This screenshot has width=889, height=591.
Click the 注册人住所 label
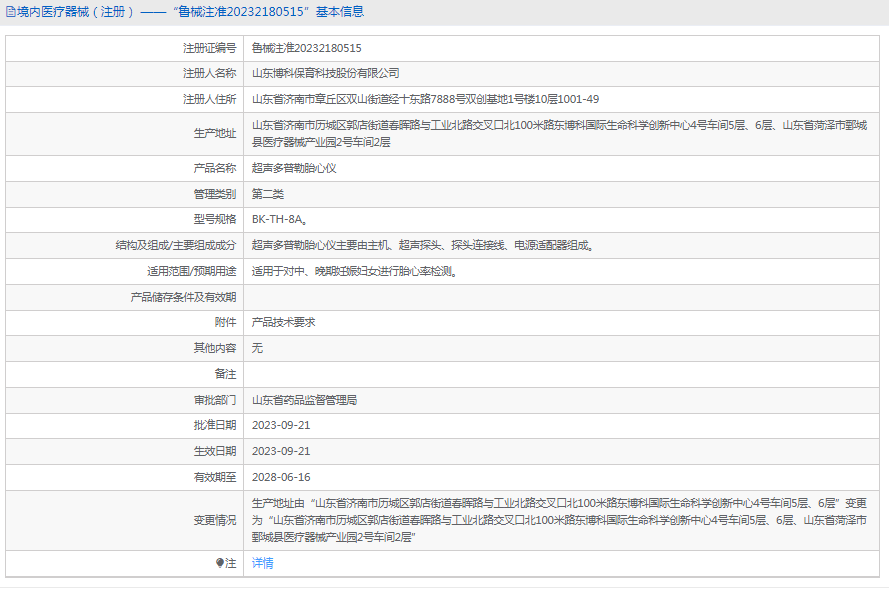pyautogui.click(x=209, y=99)
